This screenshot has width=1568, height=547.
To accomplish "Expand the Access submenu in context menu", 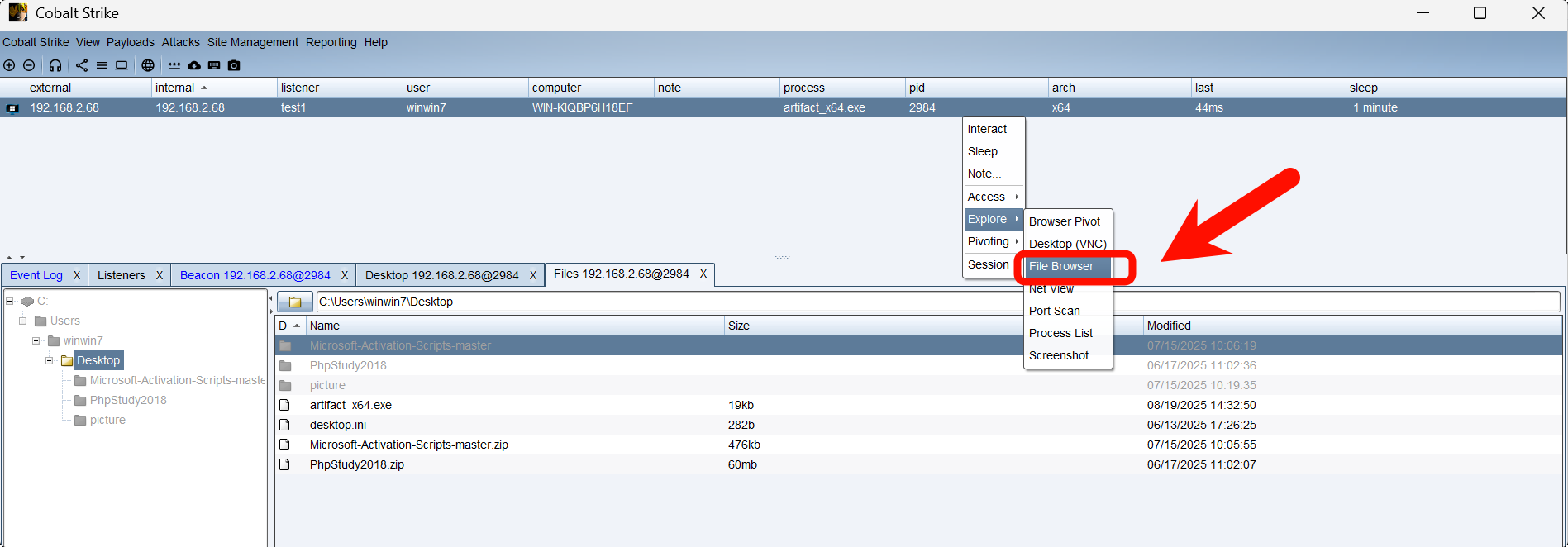I will (993, 197).
